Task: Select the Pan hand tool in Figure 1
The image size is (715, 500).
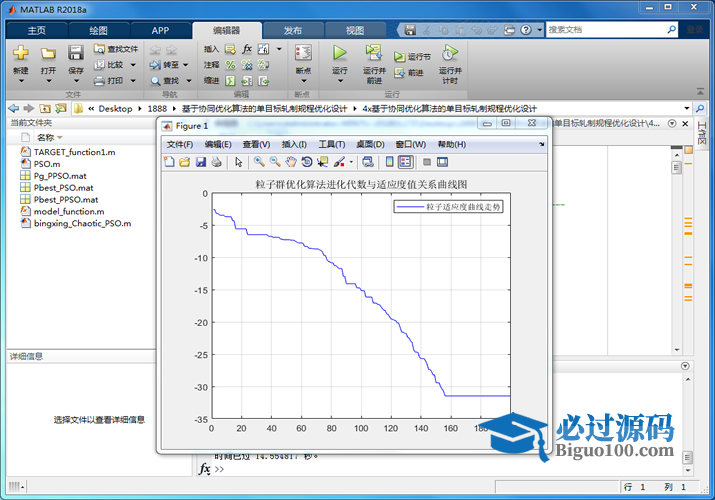Action: coord(291,161)
